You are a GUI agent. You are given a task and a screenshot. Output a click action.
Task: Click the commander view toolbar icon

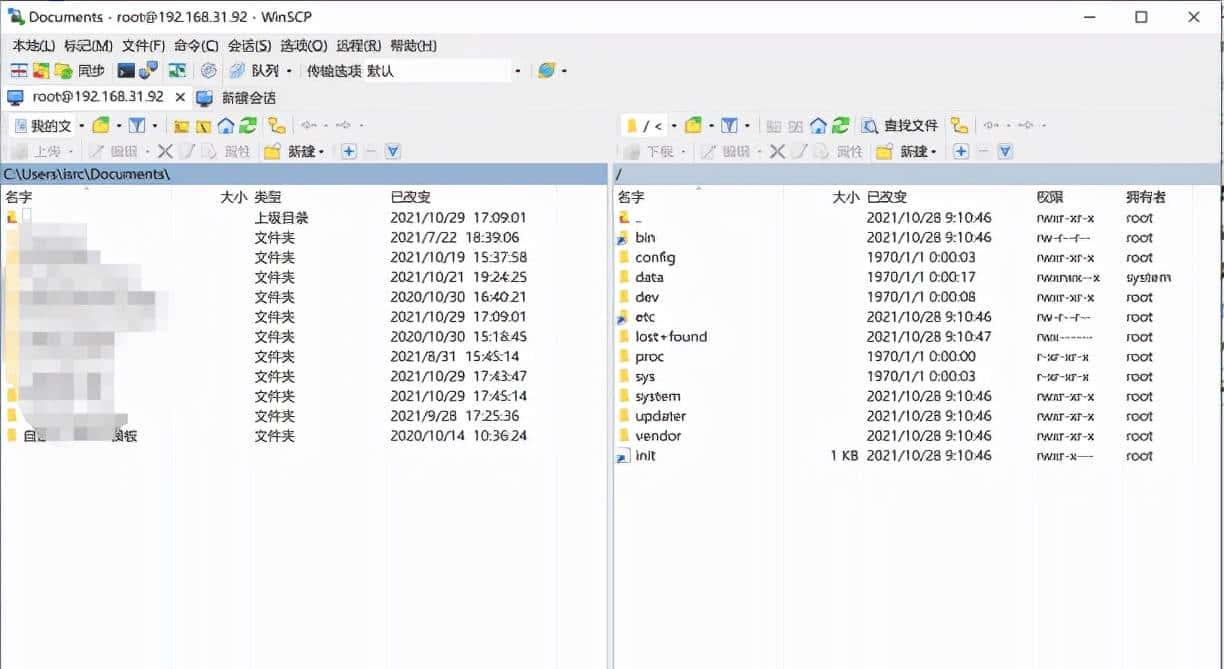coord(18,70)
